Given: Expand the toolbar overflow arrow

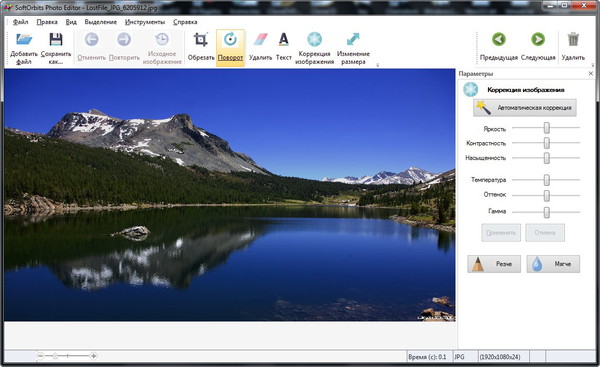Looking at the screenshot, I should point(377,65).
